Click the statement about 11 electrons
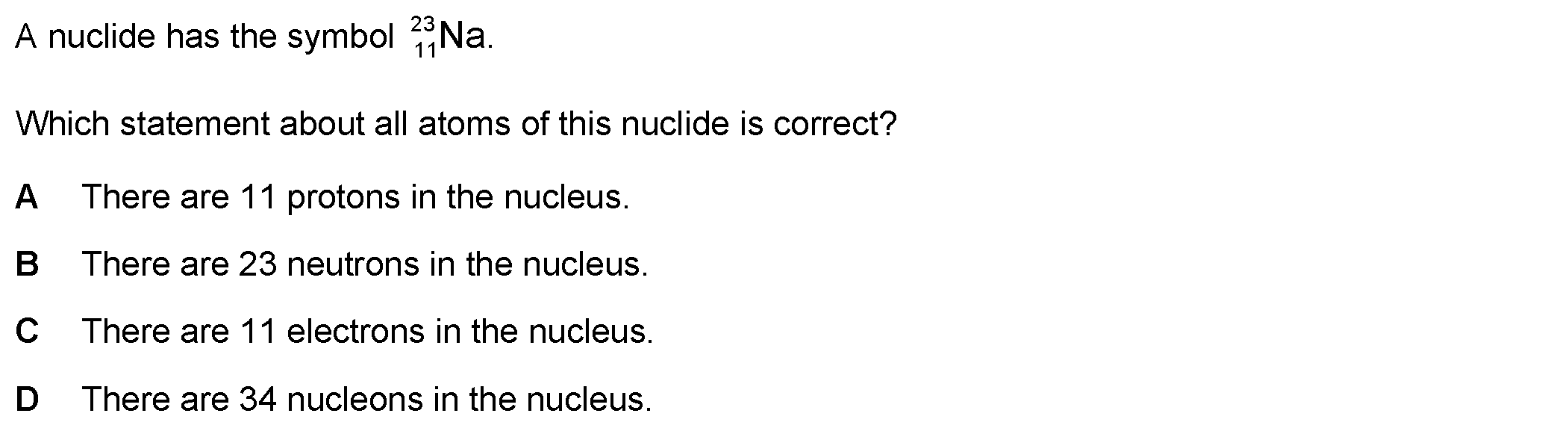The width and height of the screenshot is (1568, 434). point(367,332)
